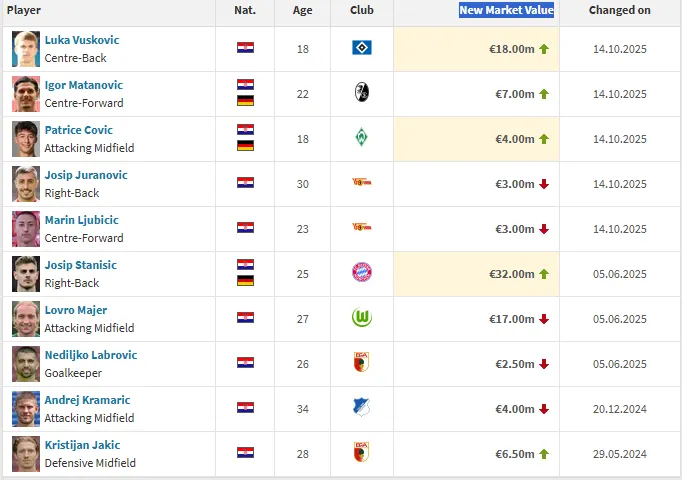Image resolution: width=682 pixels, height=480 pixels.
Task: Click Hoffenheim club crest for Kramaric
Action: click(x=362, y=408)
